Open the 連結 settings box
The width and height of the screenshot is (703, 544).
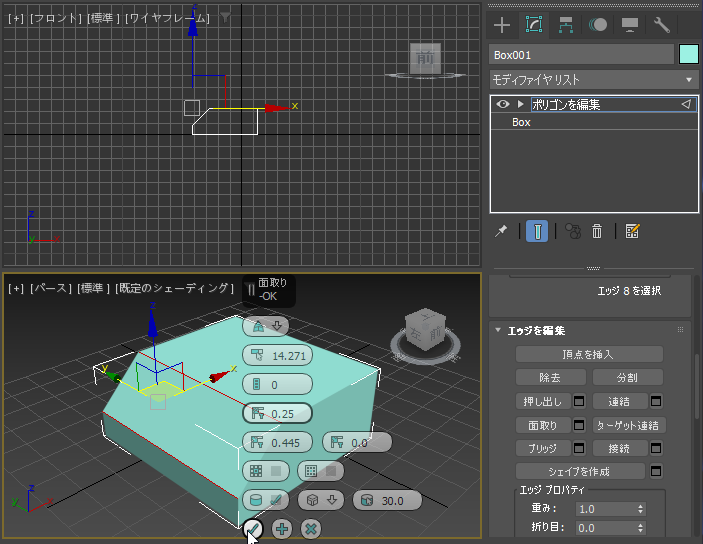tap(656, 401)
